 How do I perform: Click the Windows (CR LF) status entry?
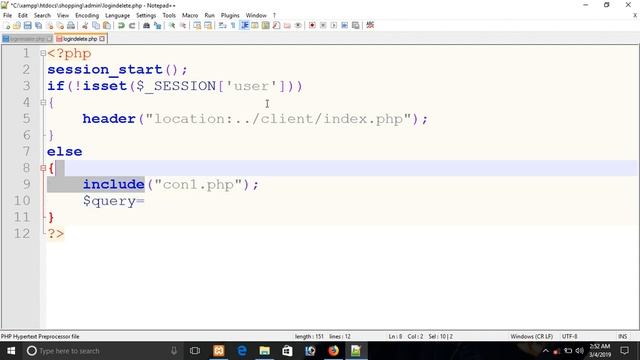[x=531, y=336]
